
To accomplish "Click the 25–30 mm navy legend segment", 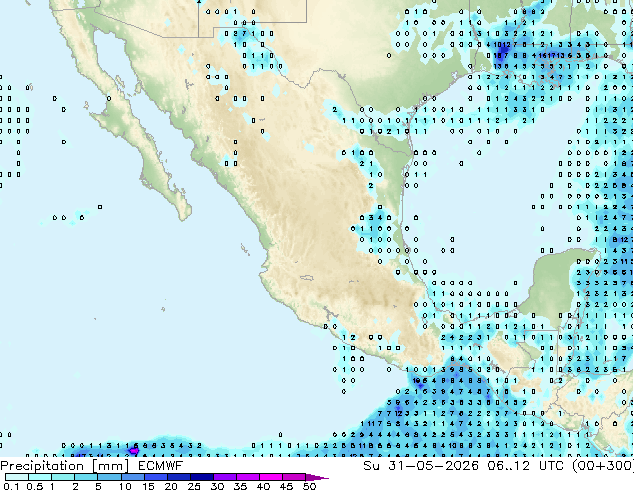I will [202, 477].
